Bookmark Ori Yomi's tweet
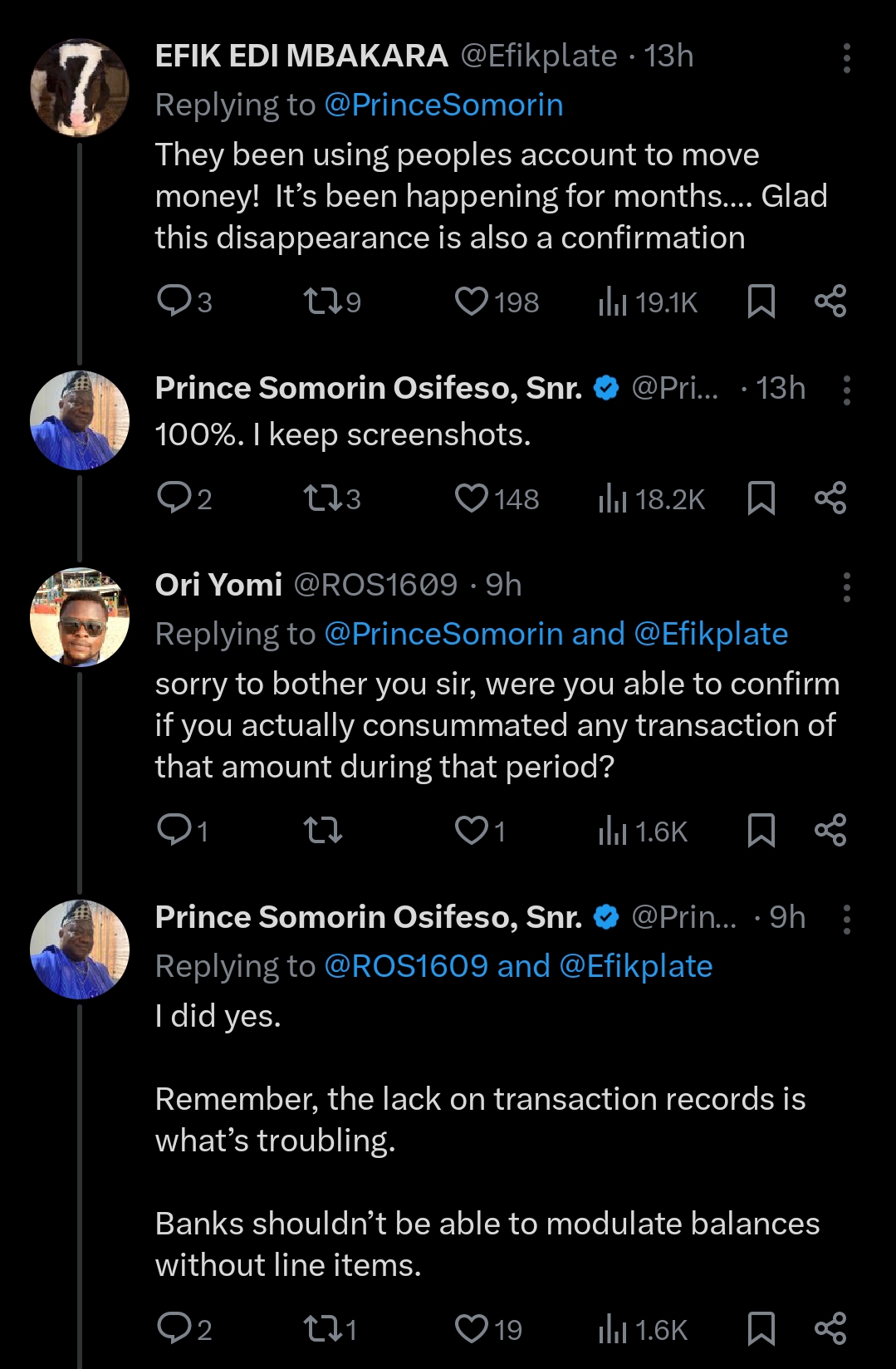The width and height of the screenshot is (896, 1369). click(x=761, y=830)
